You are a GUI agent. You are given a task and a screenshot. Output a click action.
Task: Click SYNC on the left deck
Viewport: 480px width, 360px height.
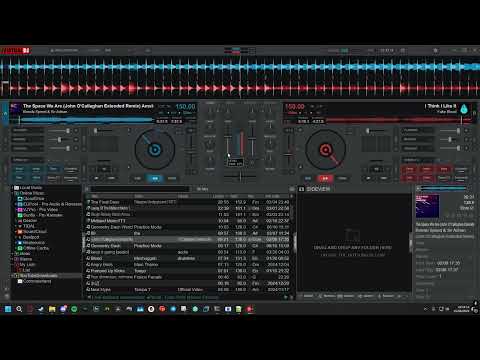pyautogui.click(x=172, y=178)
